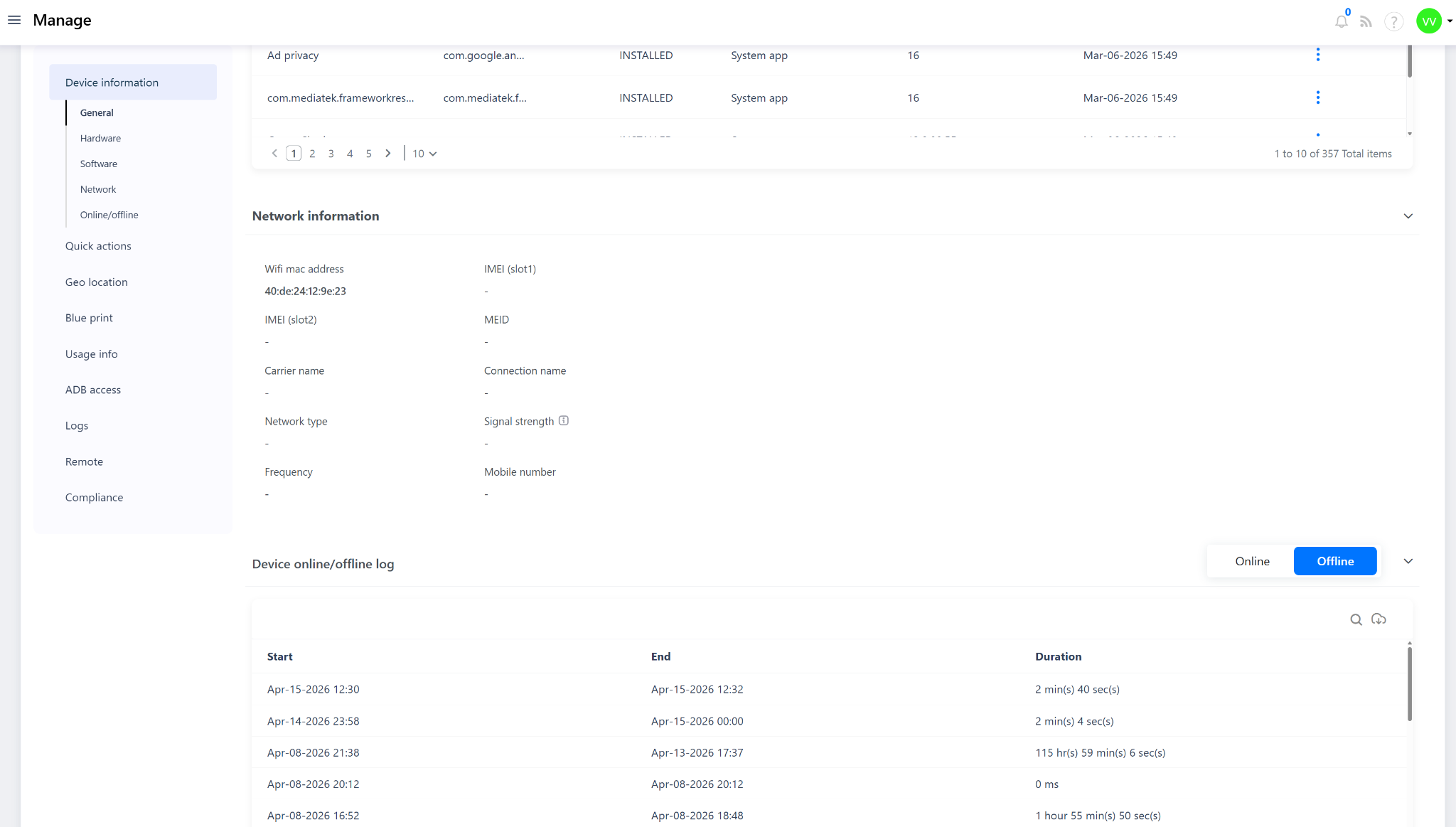
Task: Download the online/offline log
Action: coord(1379,619)
